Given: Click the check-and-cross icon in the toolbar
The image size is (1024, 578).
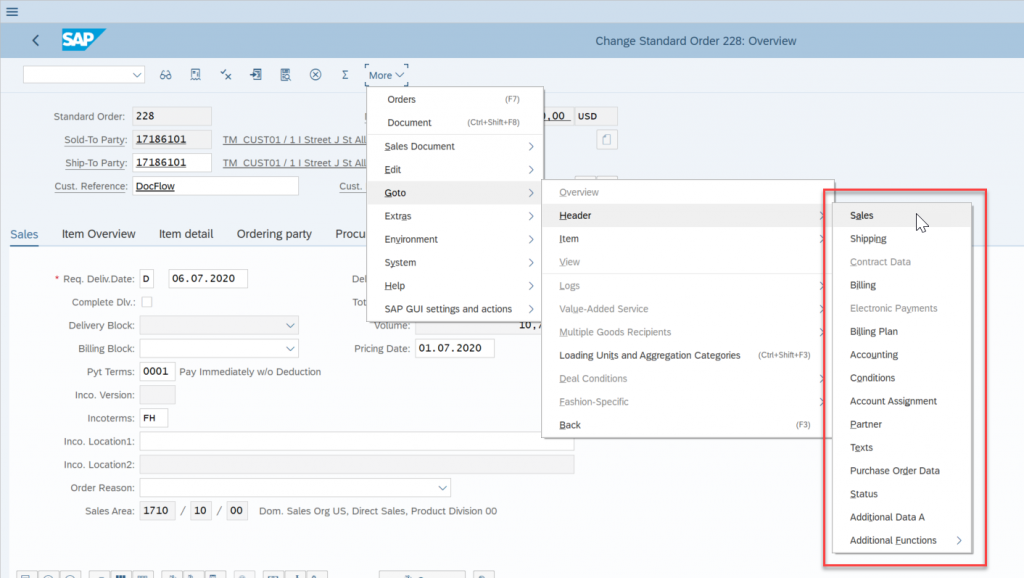Looking at the screenshot, I should click(x=225, y=75).
